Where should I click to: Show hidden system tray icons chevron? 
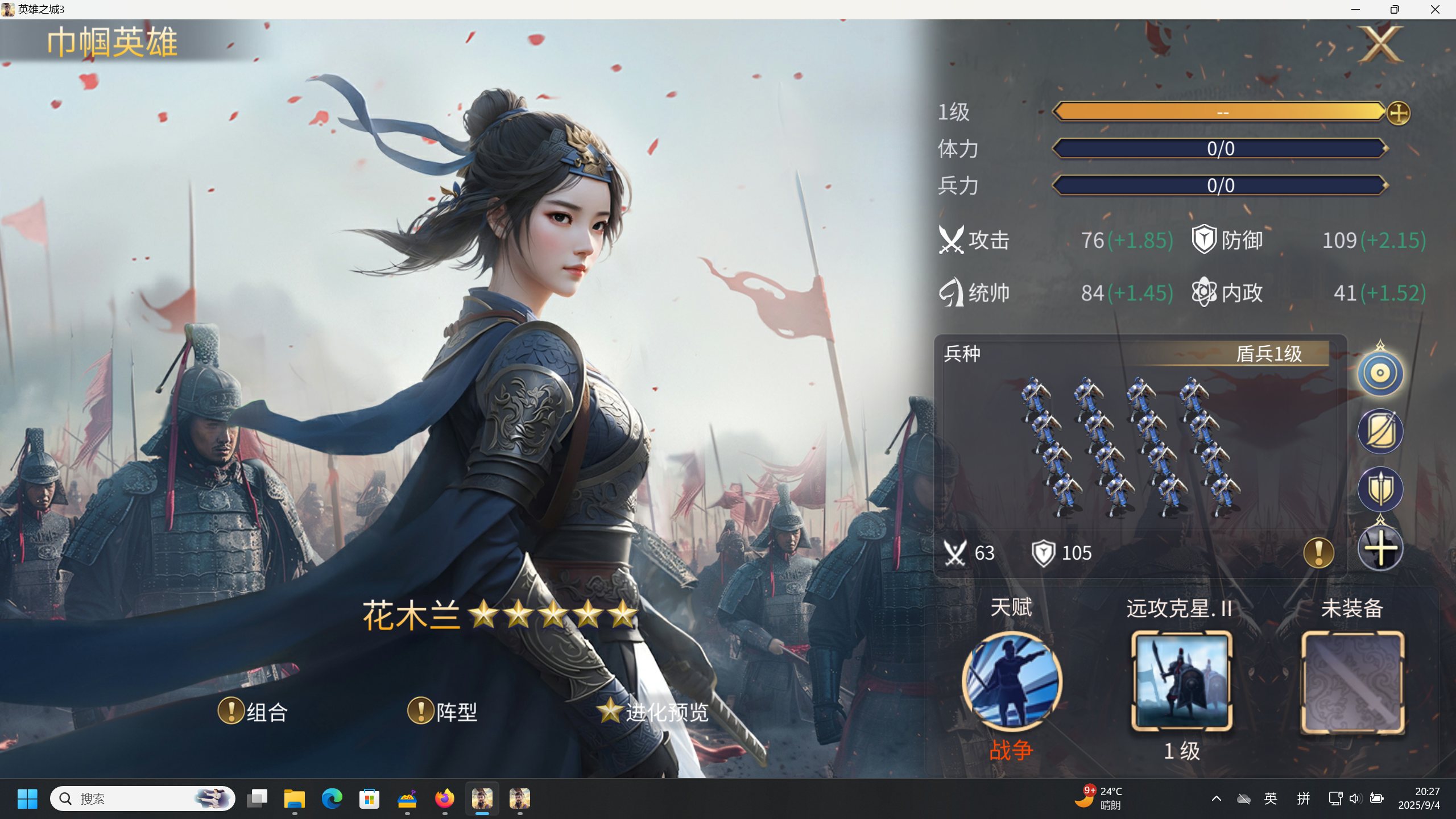click(1216, 799)
